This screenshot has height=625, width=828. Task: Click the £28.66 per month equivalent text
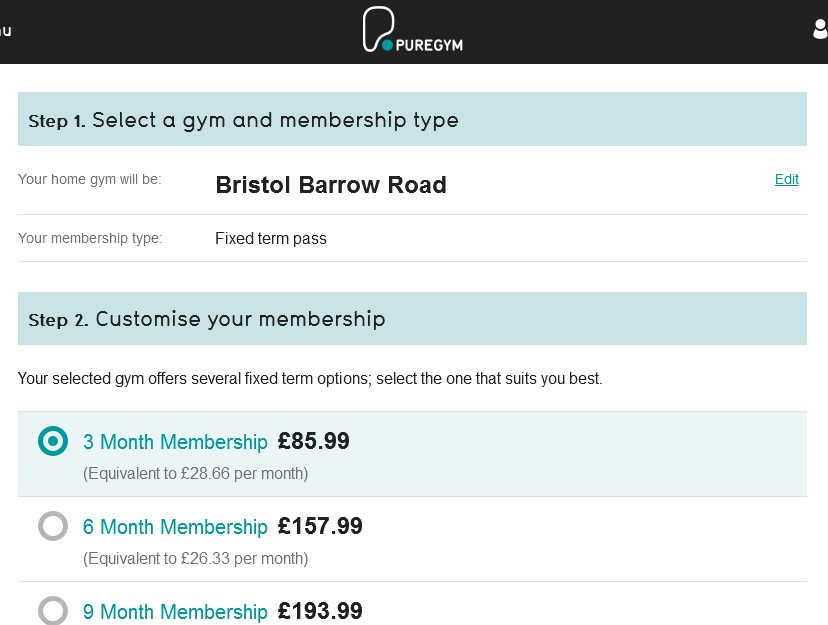pos(195,473)
